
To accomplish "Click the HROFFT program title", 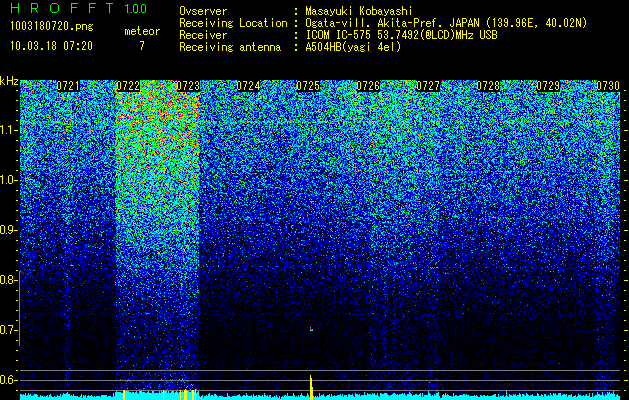I will (x=62, y=8).
